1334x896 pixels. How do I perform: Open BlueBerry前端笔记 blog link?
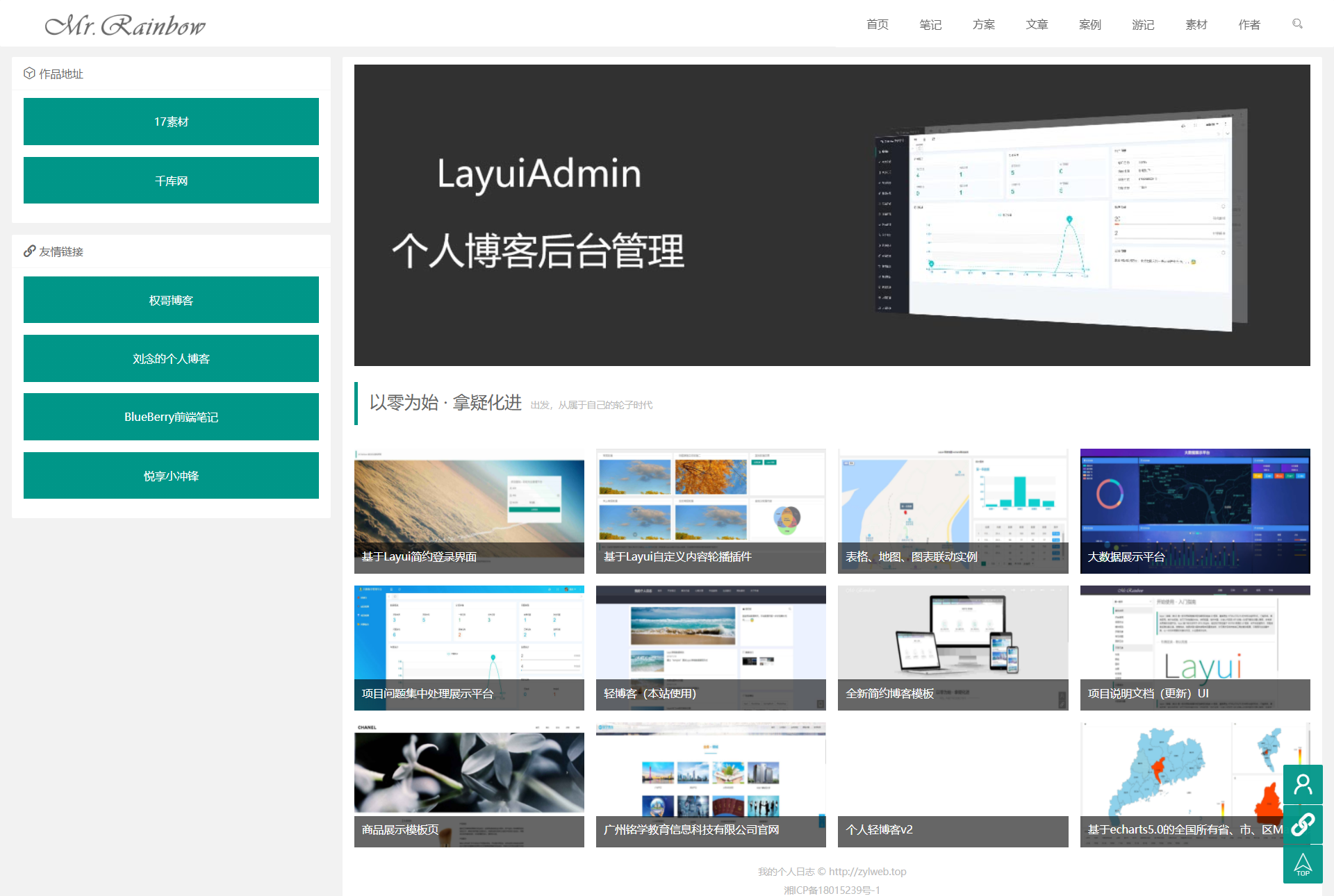pyautogui.click(x=171, y=417)
